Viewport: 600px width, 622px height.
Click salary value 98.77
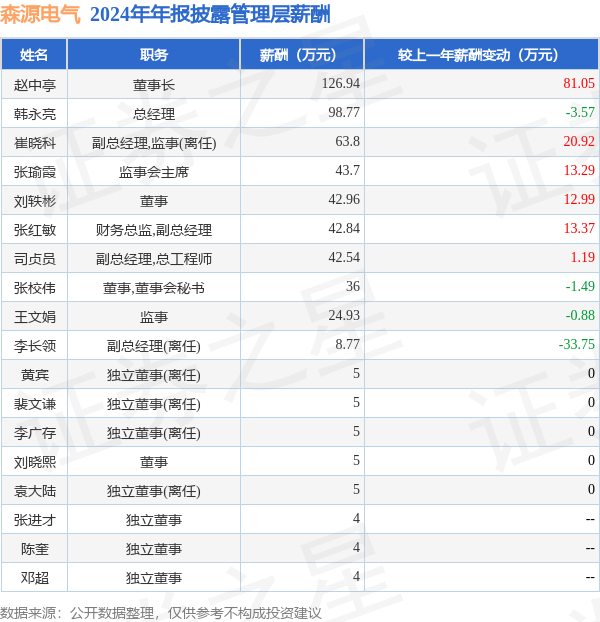tap(344, 112)
